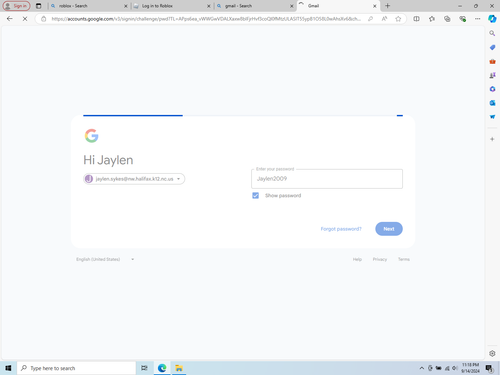Click the Next button

tap(389, 229)
